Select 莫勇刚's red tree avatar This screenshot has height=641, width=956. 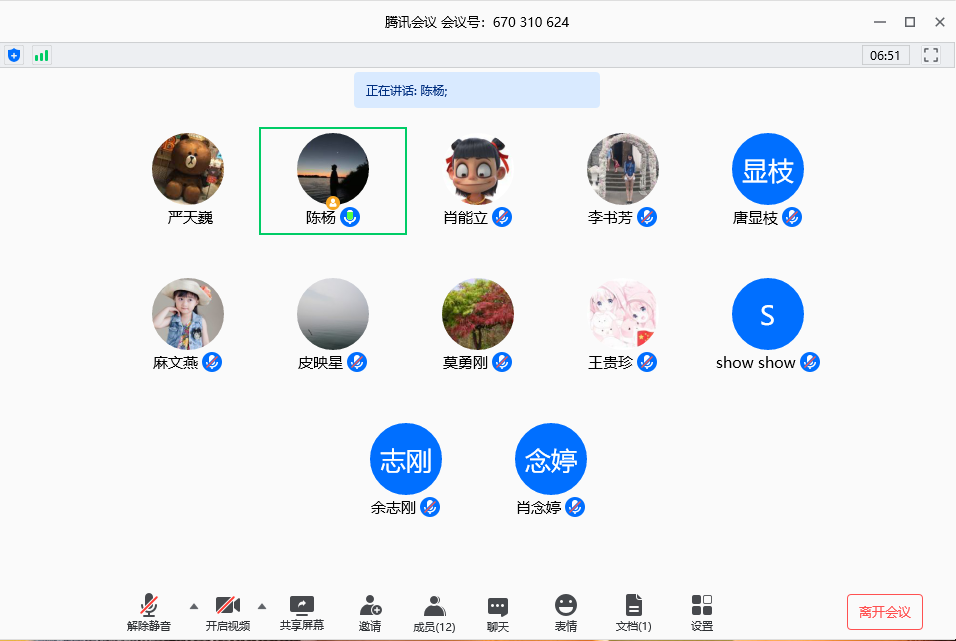478,314
